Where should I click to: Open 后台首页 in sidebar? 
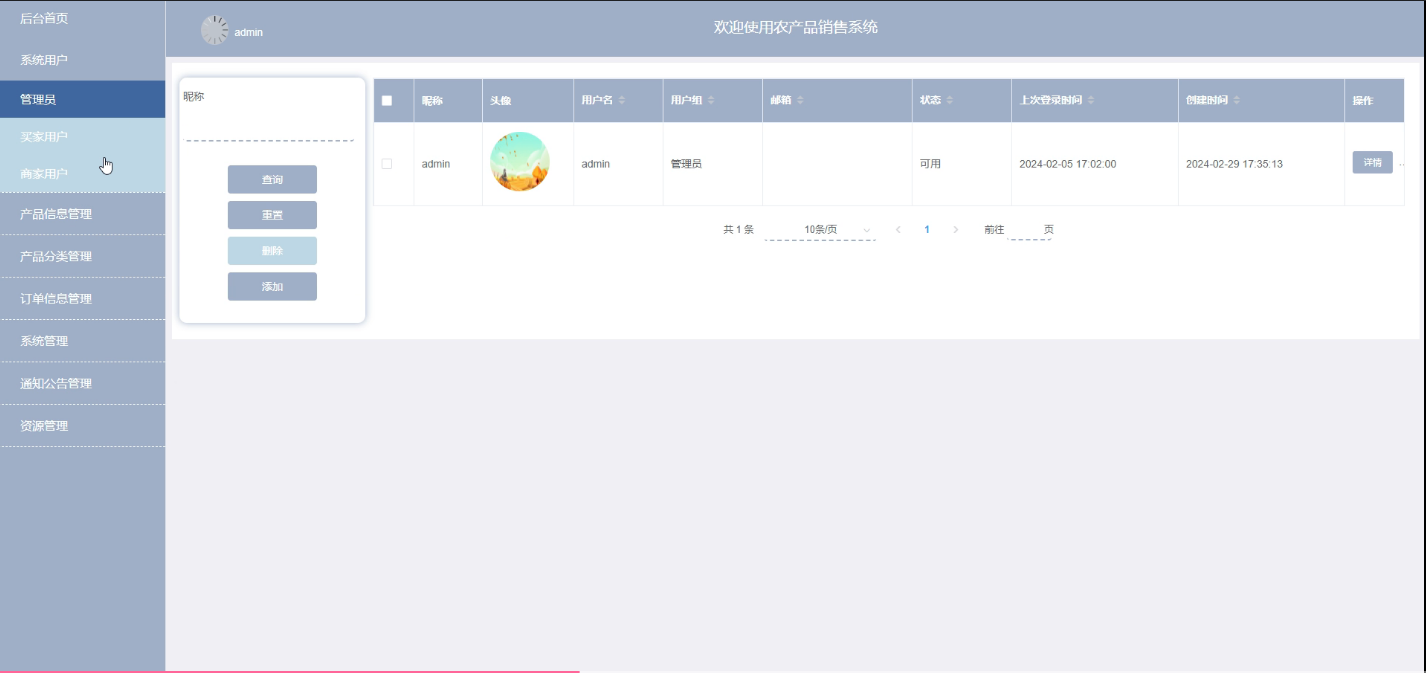tap(82, 18)
